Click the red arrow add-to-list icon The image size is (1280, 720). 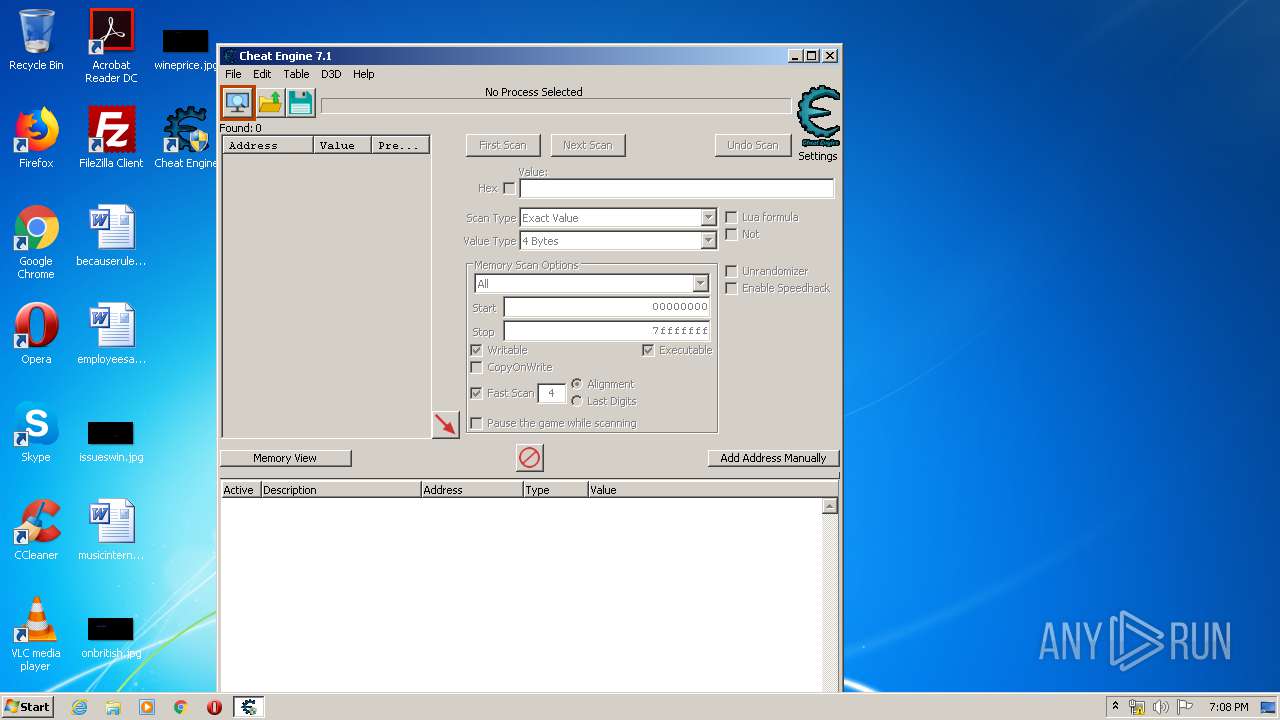point(445,424)
